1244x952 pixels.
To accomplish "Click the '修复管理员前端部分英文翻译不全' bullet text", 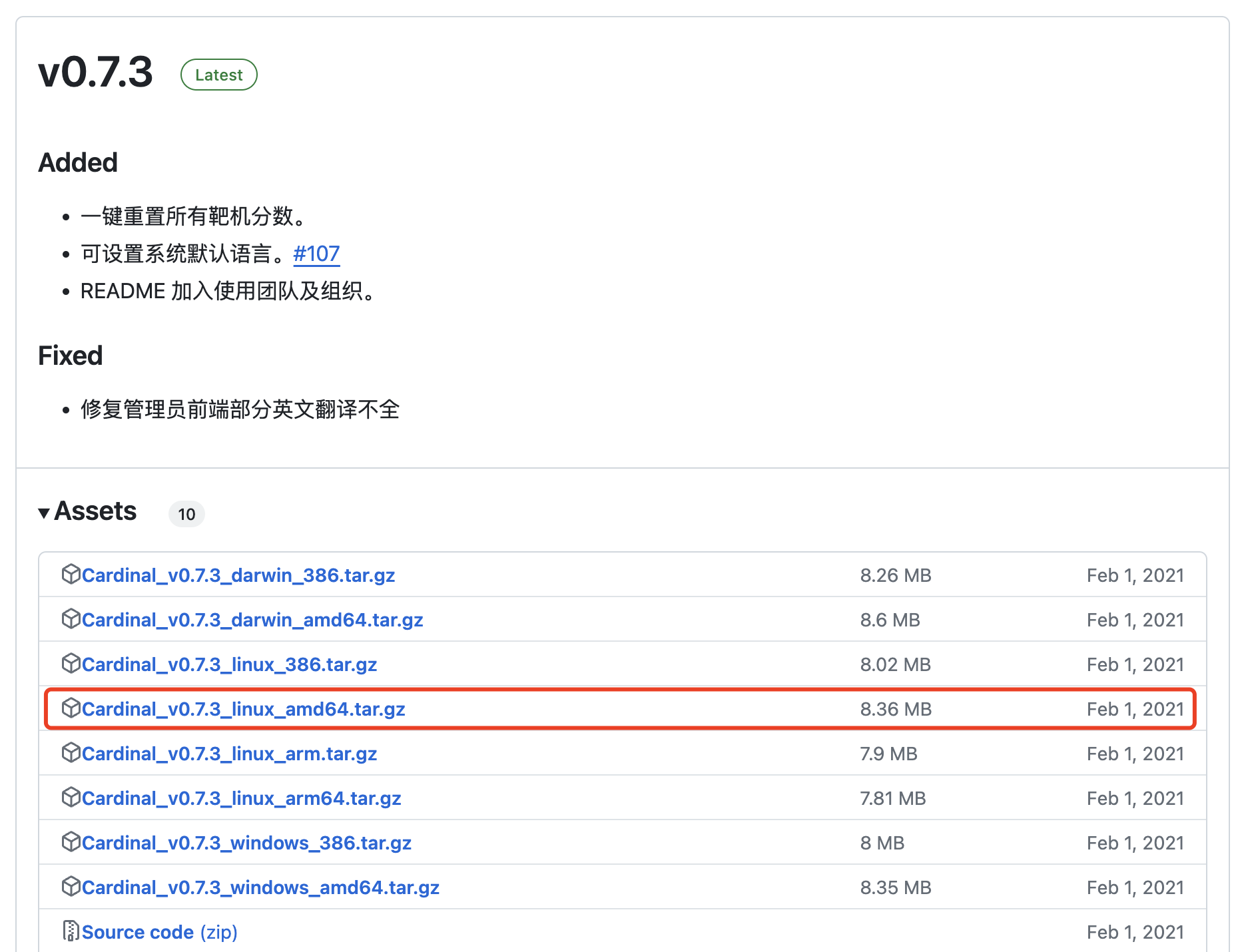I will coord(240,409).
